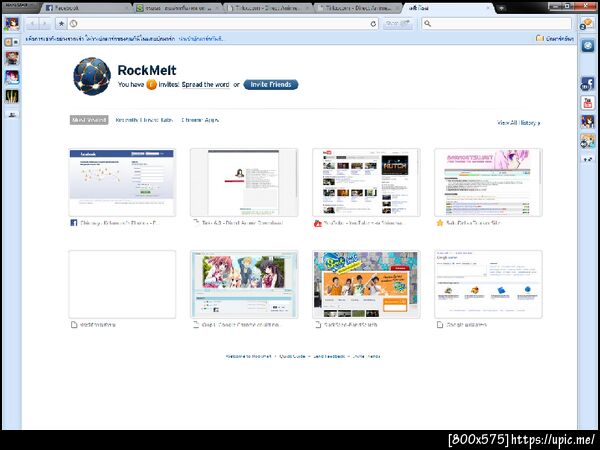Open the page thumbnail with the red bar

[244, 183]
